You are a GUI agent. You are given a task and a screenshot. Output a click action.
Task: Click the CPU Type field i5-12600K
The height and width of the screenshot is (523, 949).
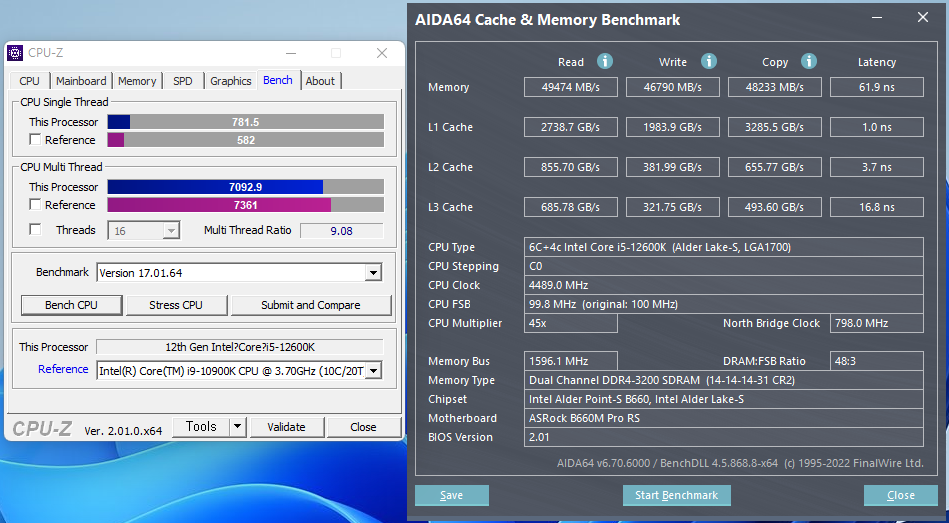click(x=724, y=247)
